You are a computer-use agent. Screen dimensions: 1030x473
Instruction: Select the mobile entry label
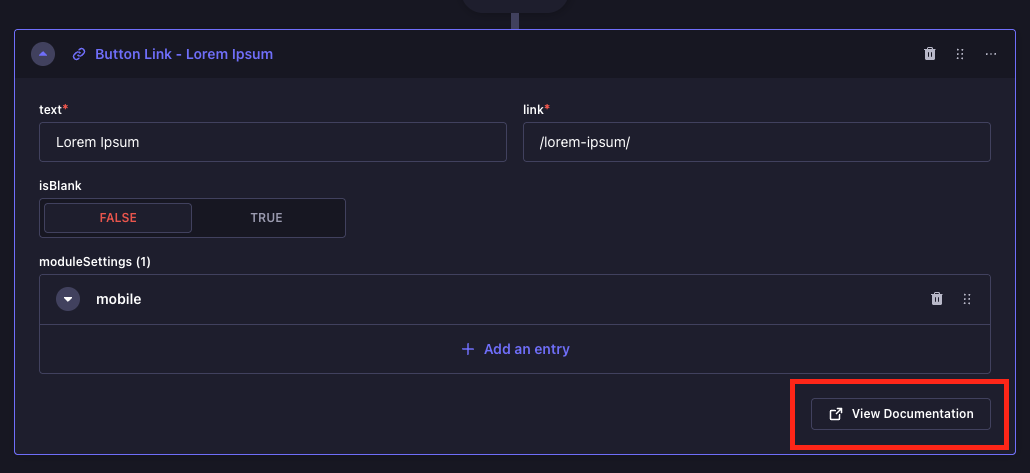[118, 299]
